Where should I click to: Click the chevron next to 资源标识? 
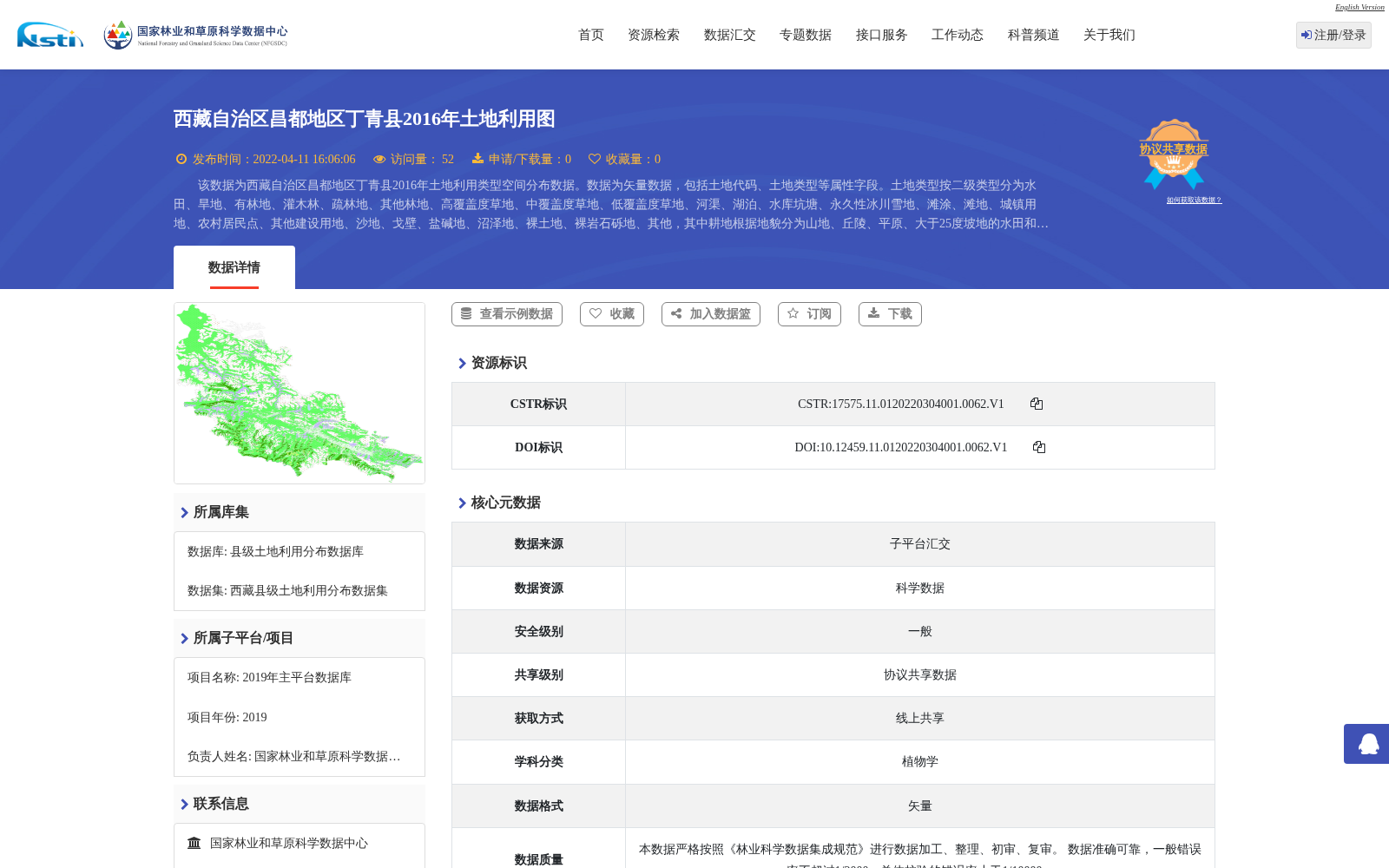462,364
